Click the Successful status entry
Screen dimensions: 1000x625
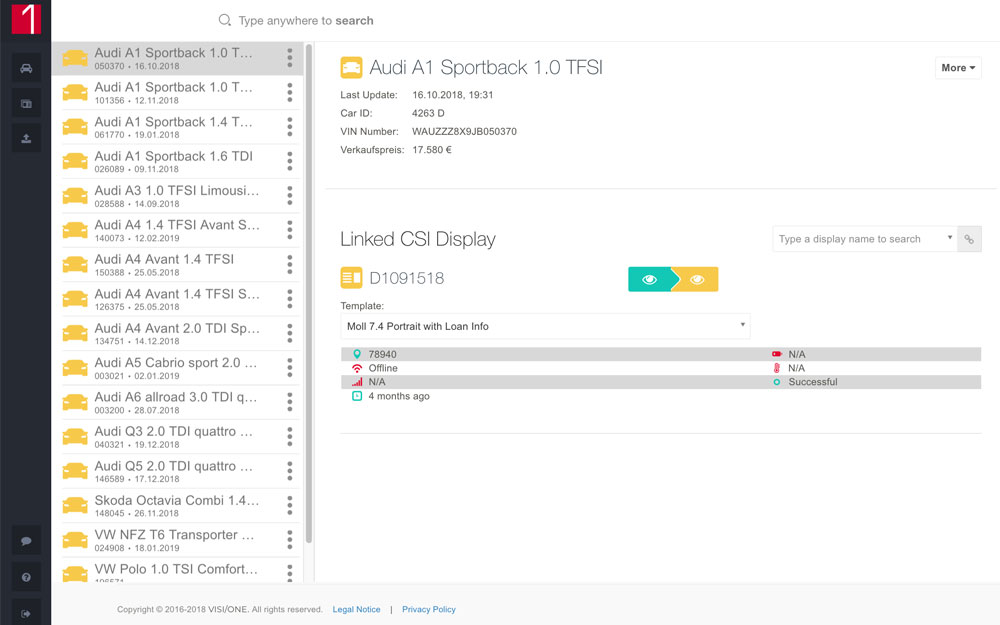click(x=812, y=382)
